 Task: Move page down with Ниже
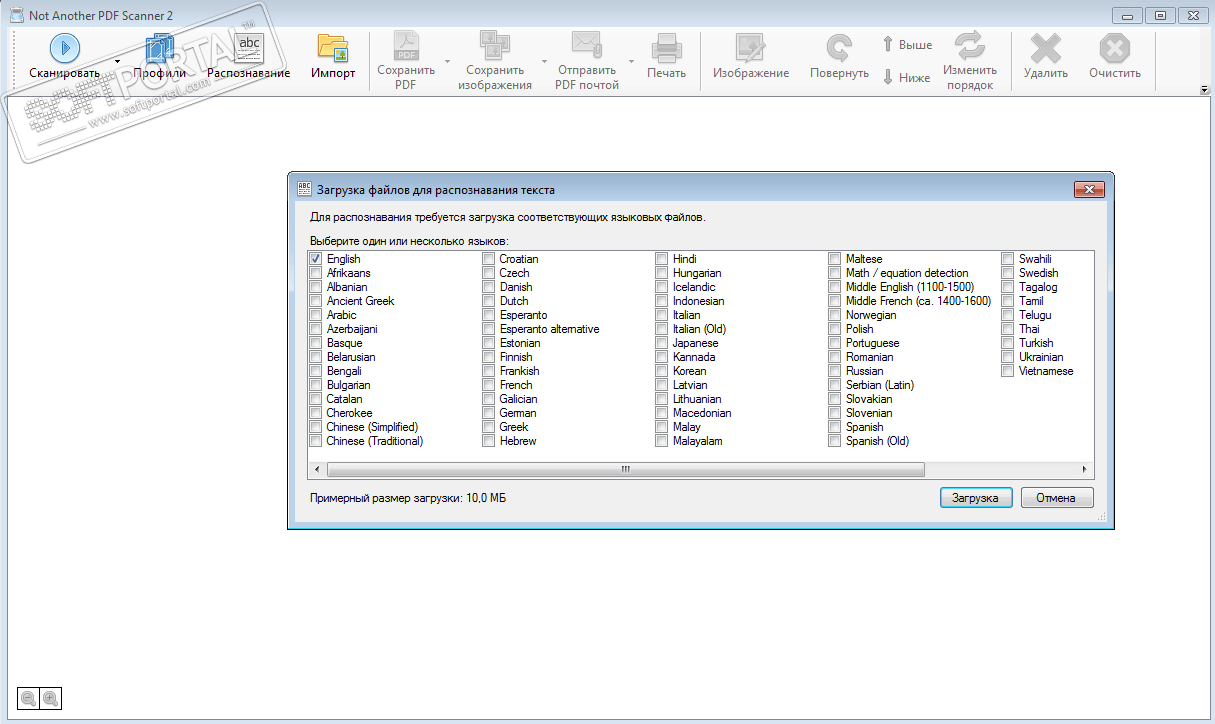[907, 77]
